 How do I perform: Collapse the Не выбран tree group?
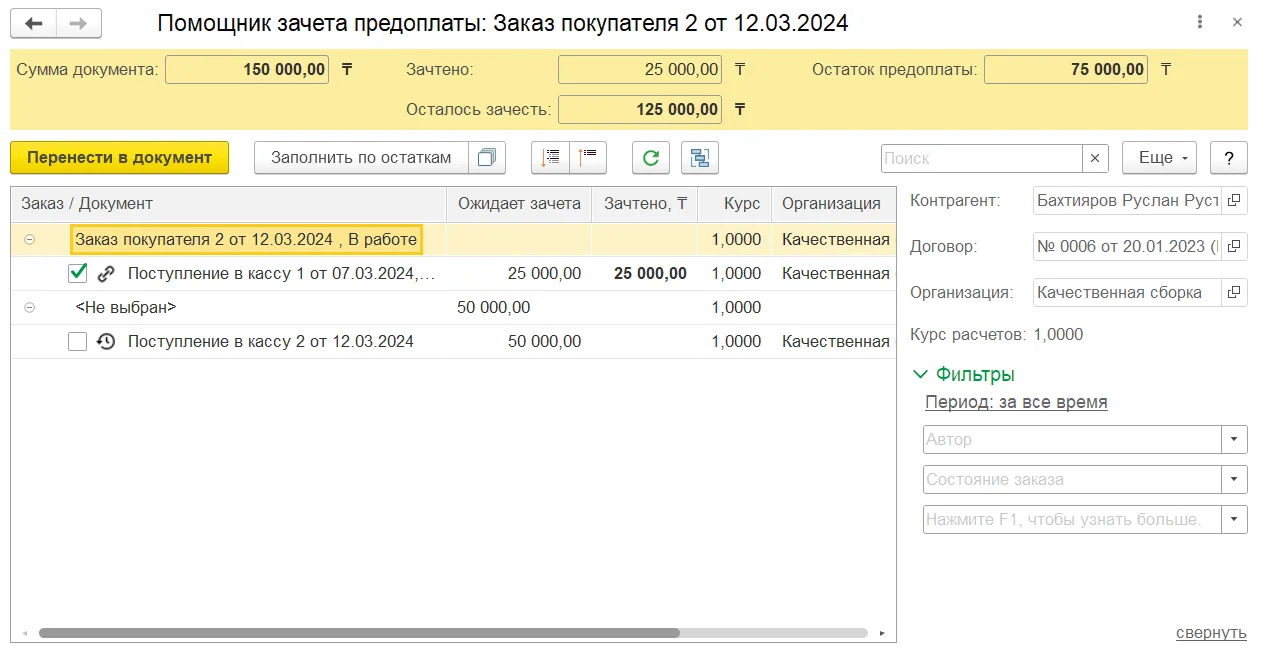[29, 308]
